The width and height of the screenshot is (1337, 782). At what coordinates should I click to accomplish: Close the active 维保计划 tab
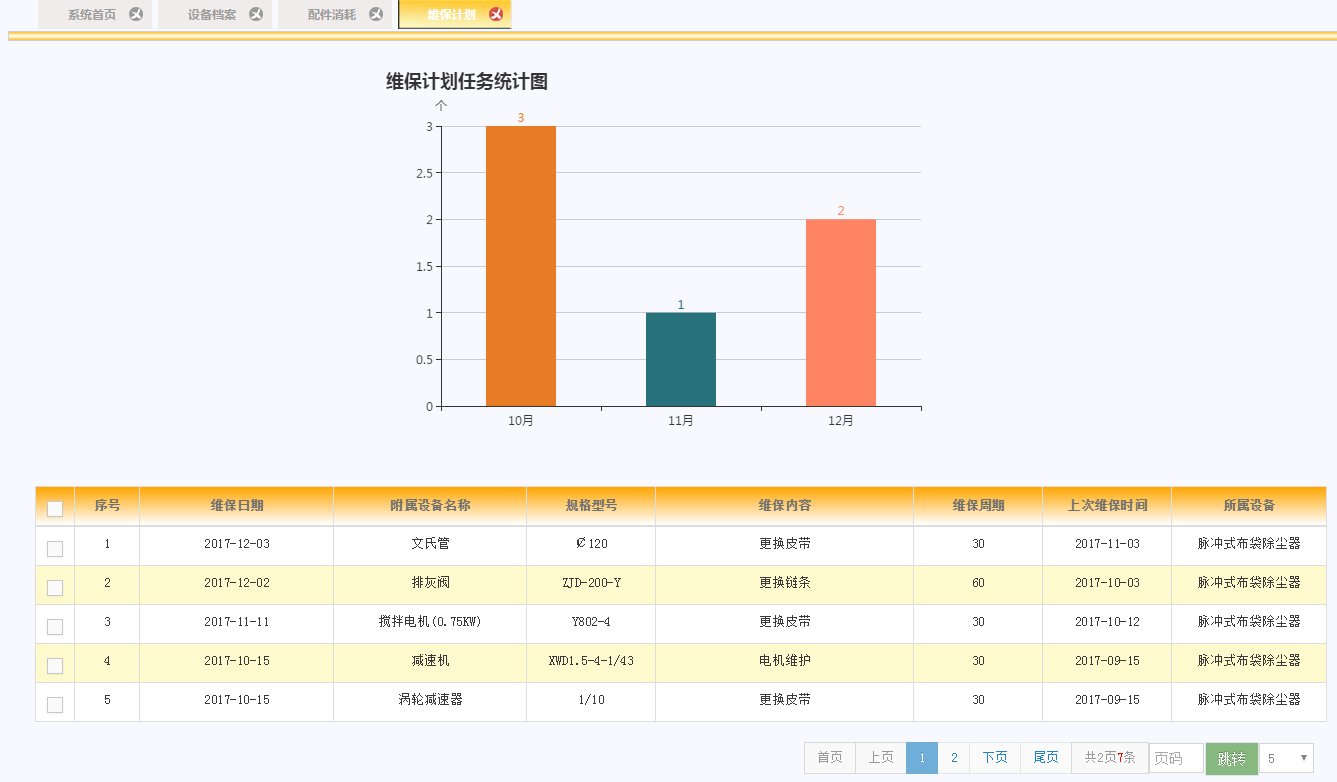(x=496, y=14)
